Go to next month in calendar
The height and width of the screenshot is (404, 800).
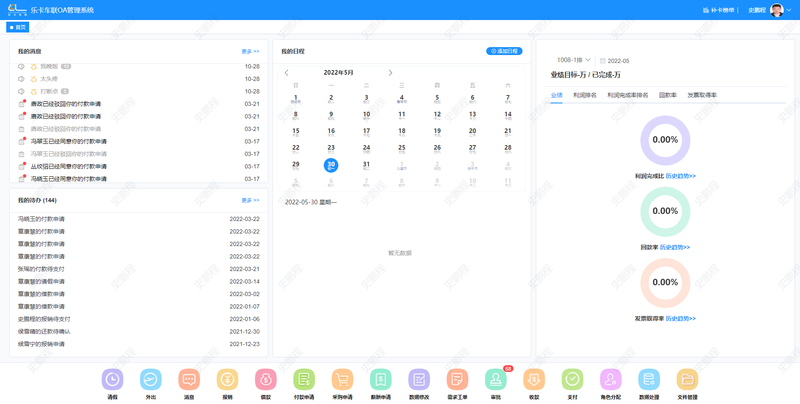click(390, 73)
